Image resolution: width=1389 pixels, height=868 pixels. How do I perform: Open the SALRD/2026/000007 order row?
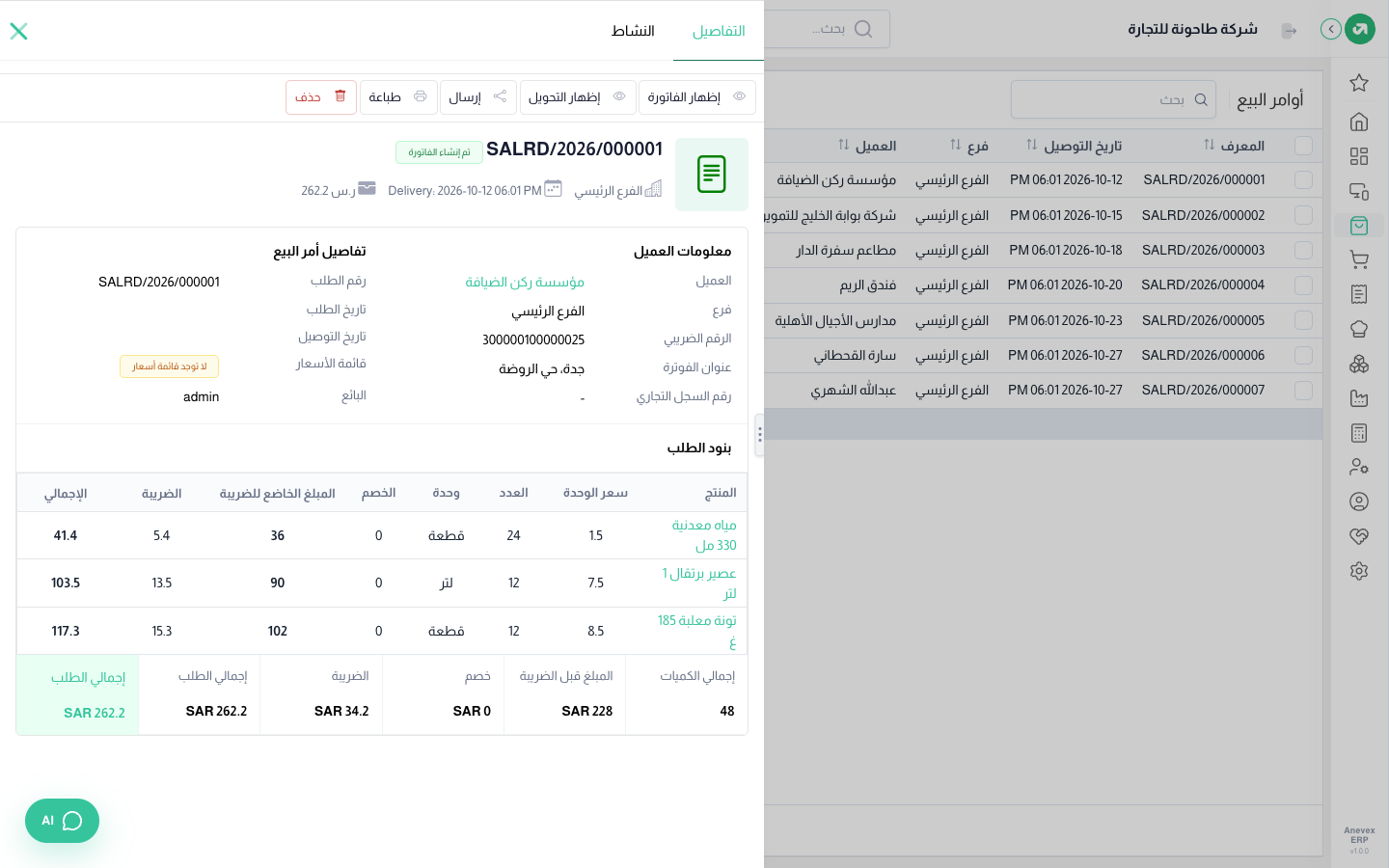pos(1043,391)
